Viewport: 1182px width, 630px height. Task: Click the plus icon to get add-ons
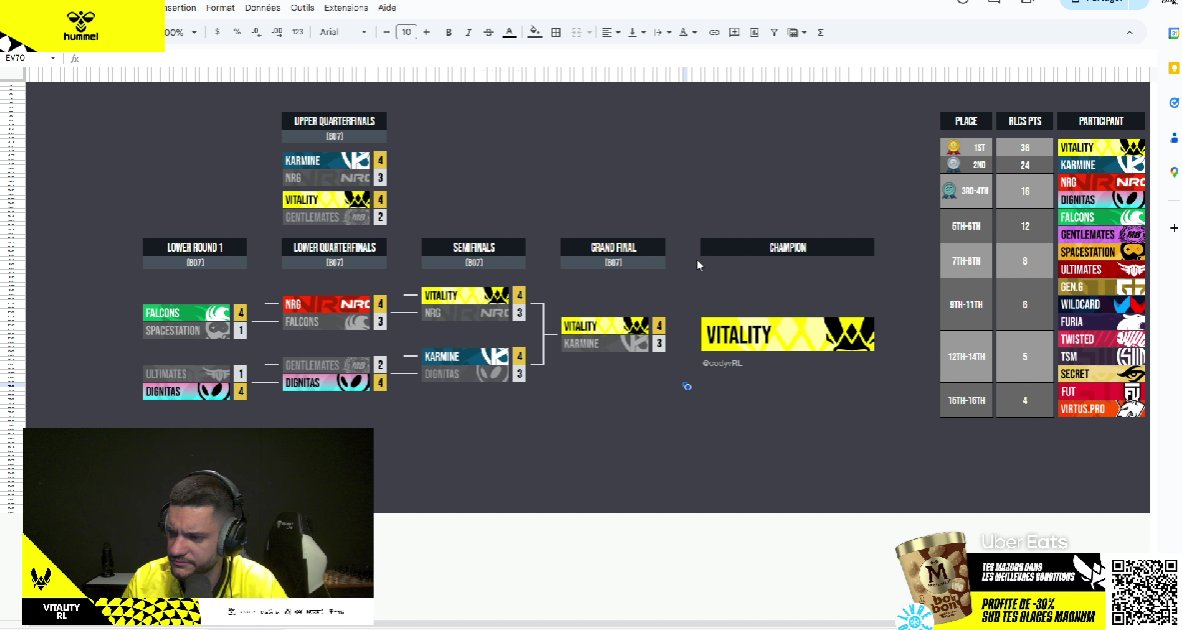tap(1174, 228)
